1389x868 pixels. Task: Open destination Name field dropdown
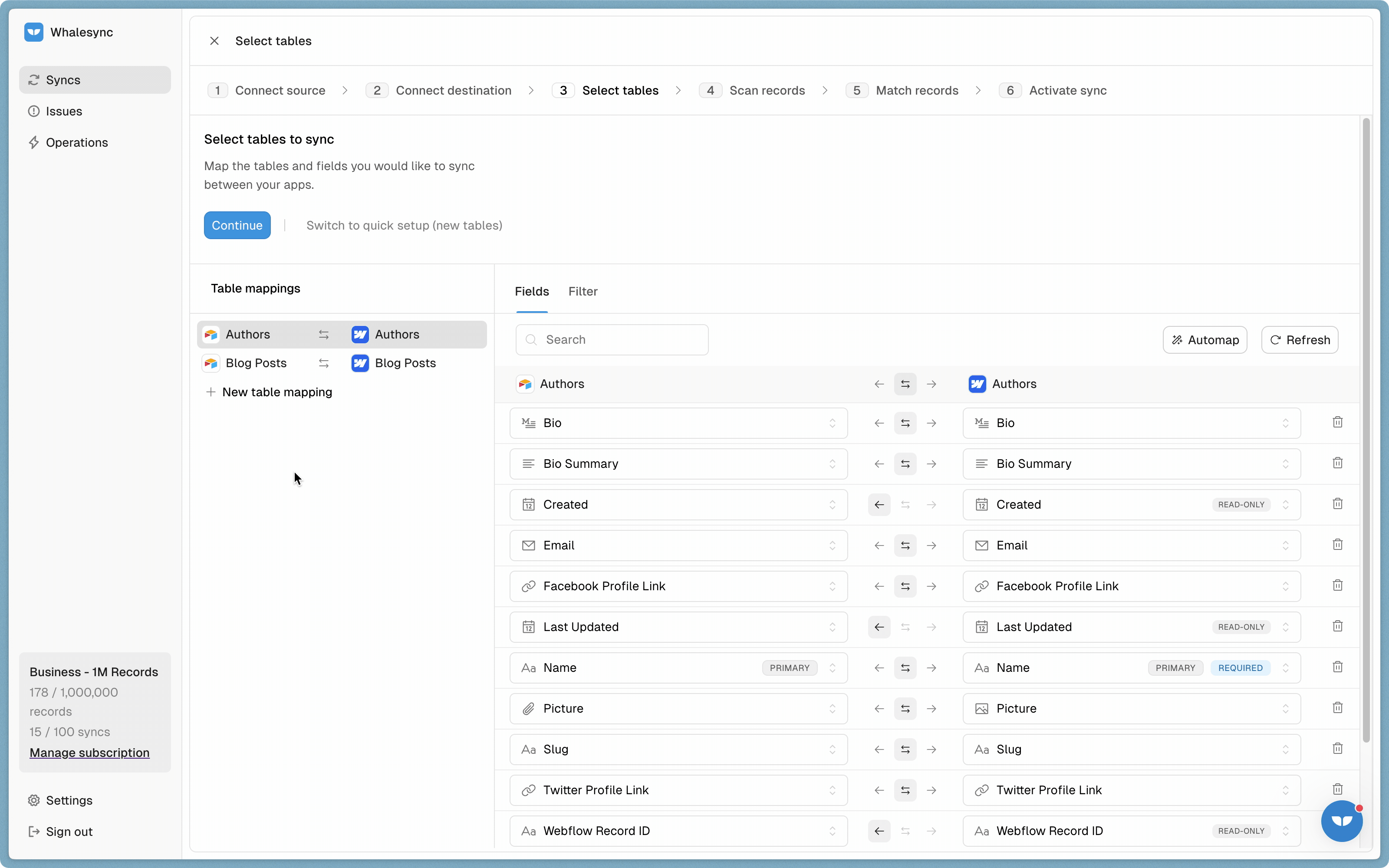(x=1131, y=667)
